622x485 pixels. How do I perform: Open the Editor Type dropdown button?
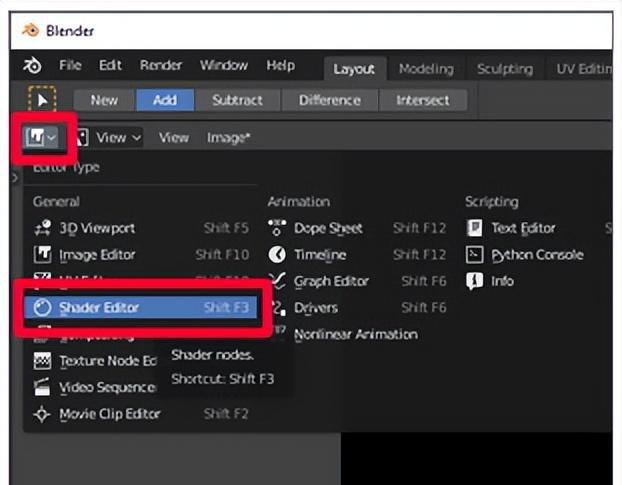[41, 137]
